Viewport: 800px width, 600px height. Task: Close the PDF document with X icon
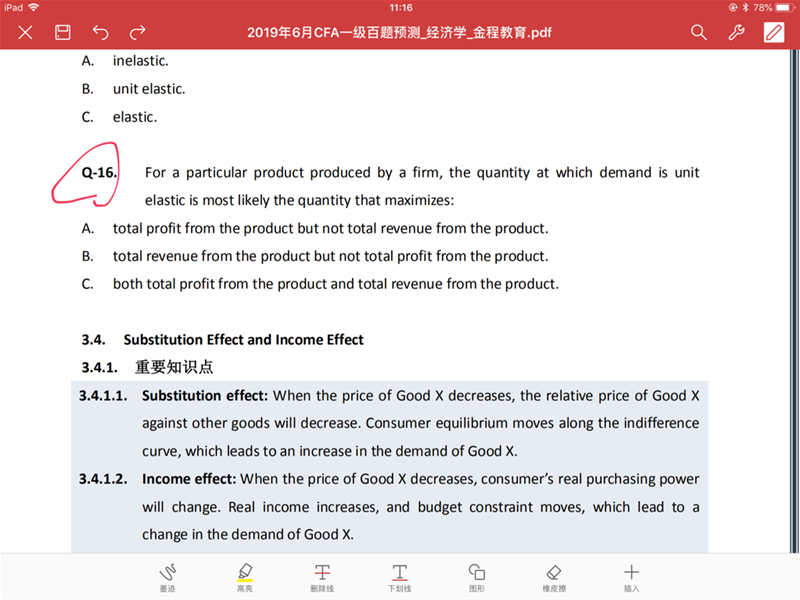(x=25, y=33)
